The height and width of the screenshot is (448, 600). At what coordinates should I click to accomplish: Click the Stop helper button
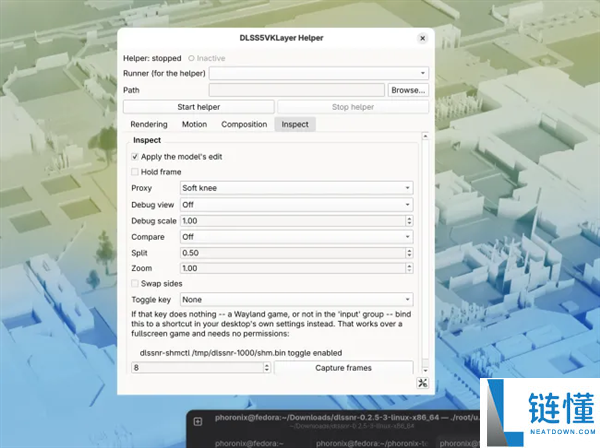click(x=353, y=107)
